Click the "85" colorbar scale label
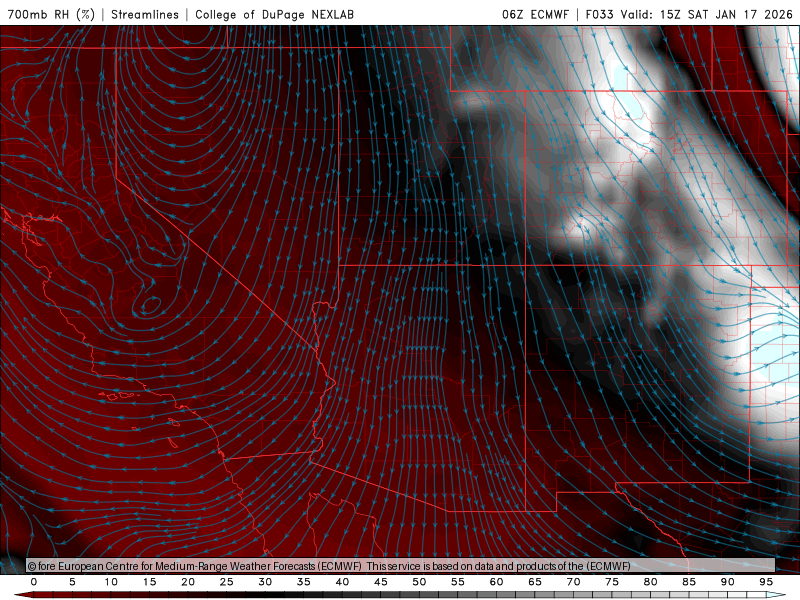The width and height of the screenshot is (800, 600). 689,582
